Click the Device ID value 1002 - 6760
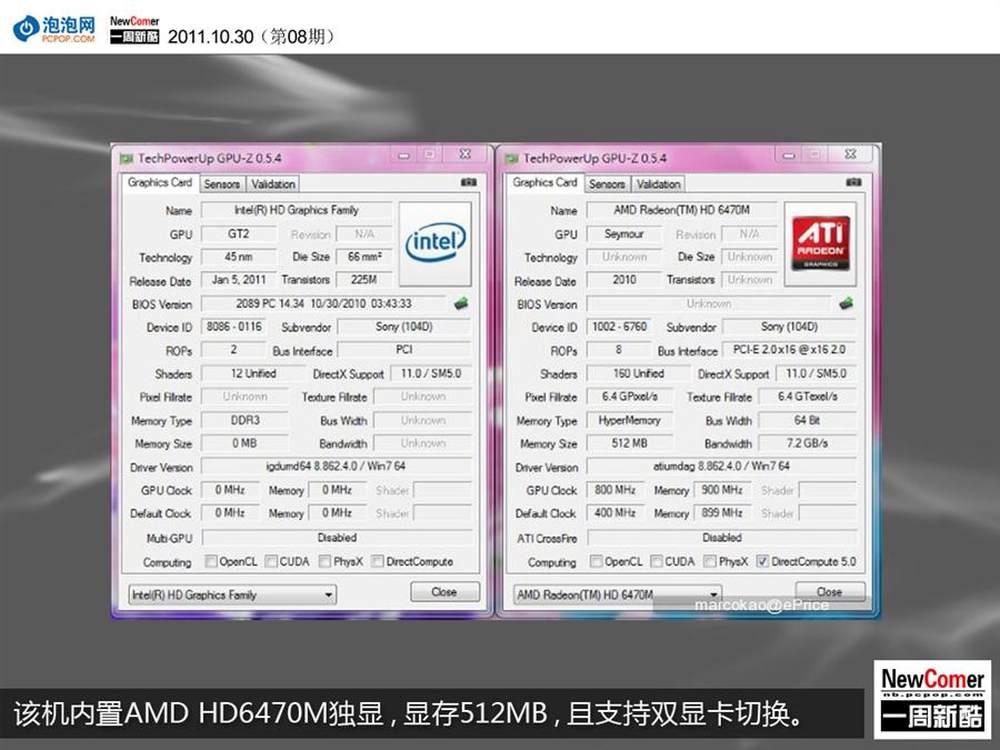1000x750 pixels. [x=619, y=327]
